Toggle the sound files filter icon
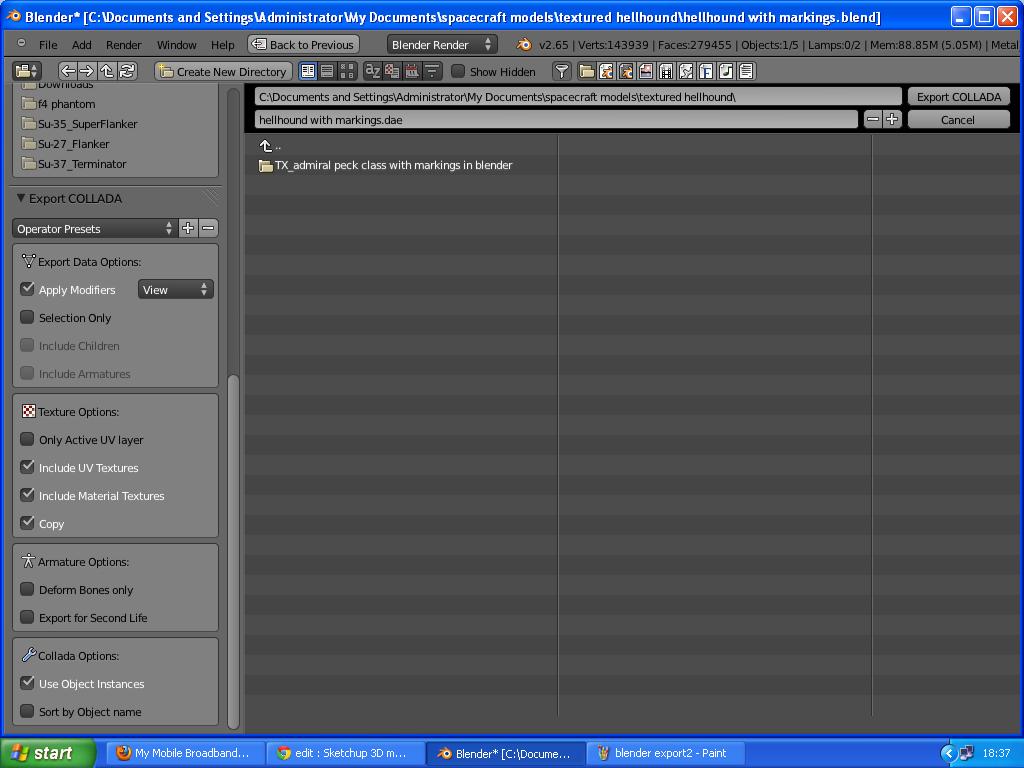1024x768 pixels. [728, 71]
